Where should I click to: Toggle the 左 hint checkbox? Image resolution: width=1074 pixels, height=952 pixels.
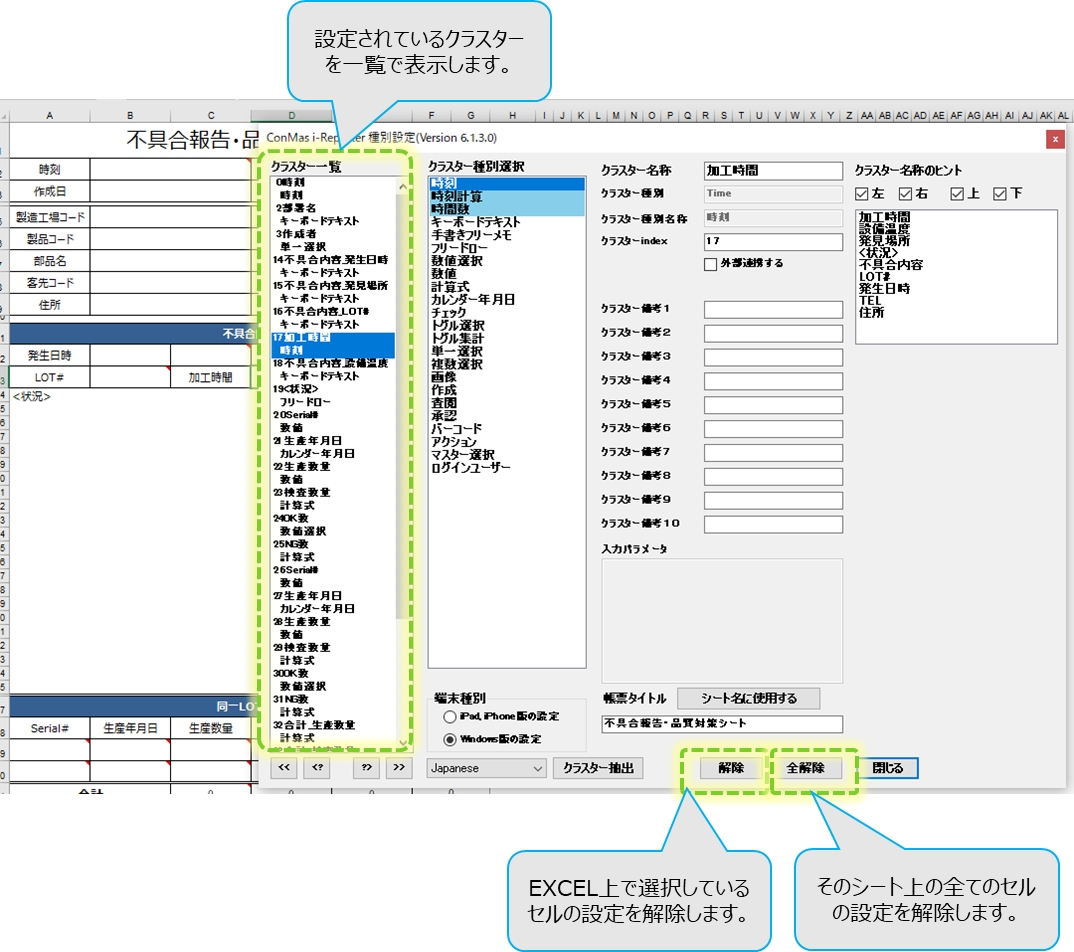(863, 194)
